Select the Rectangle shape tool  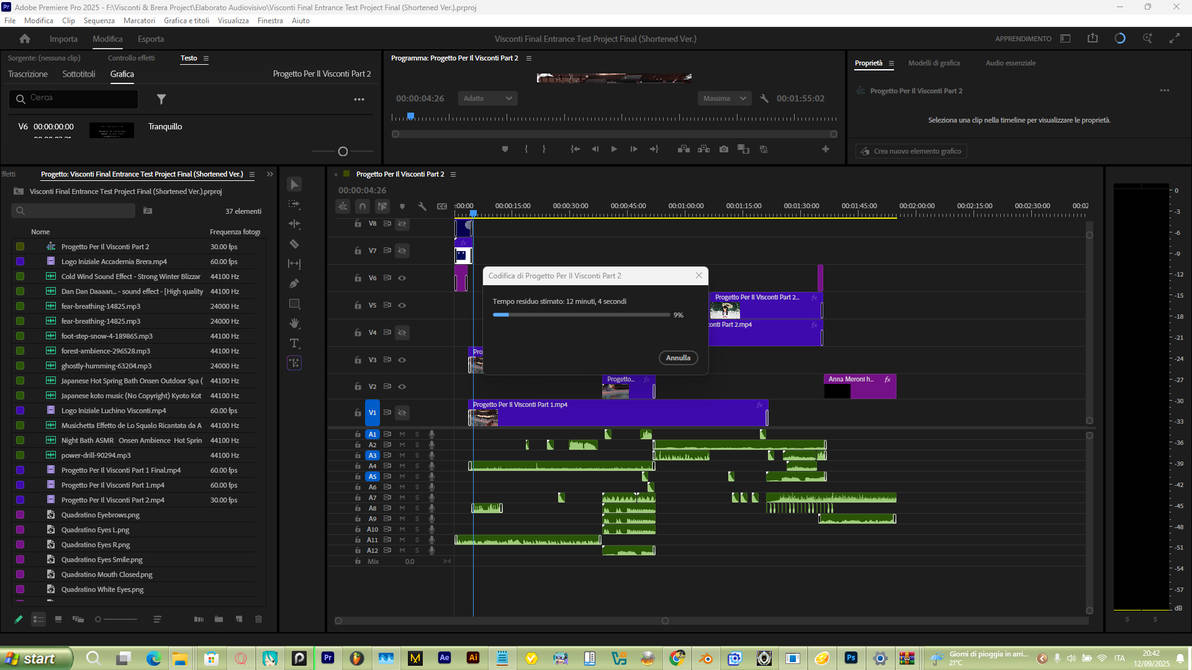point(294,303)
